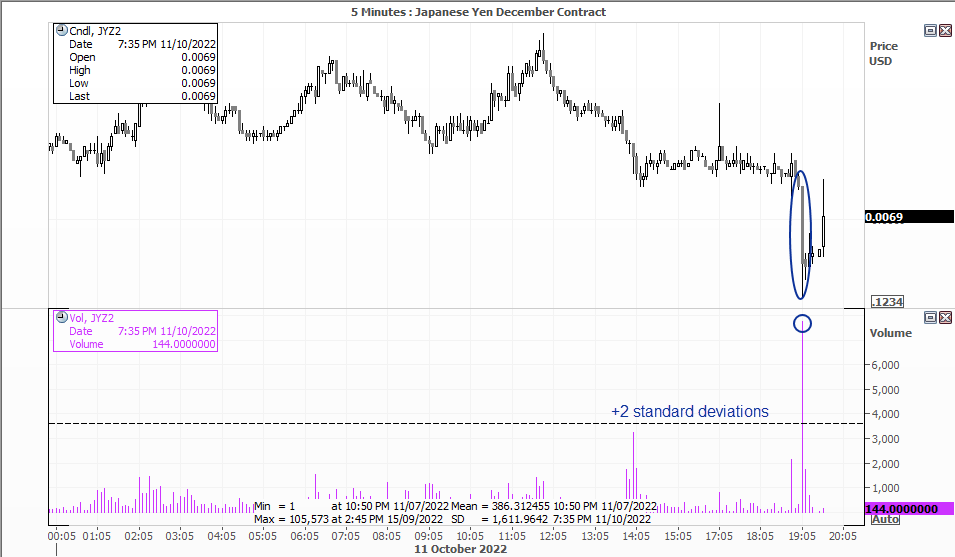The width and height of the screenshot is (955, 557).
Task: Click the 03:05 time axis label
Action: pos(180,536)
